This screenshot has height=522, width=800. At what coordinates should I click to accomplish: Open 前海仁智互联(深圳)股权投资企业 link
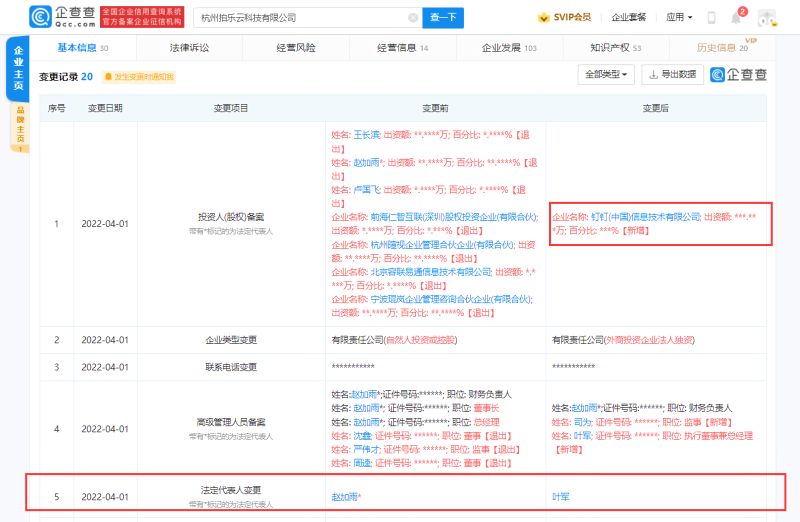[x=454, y=217]
